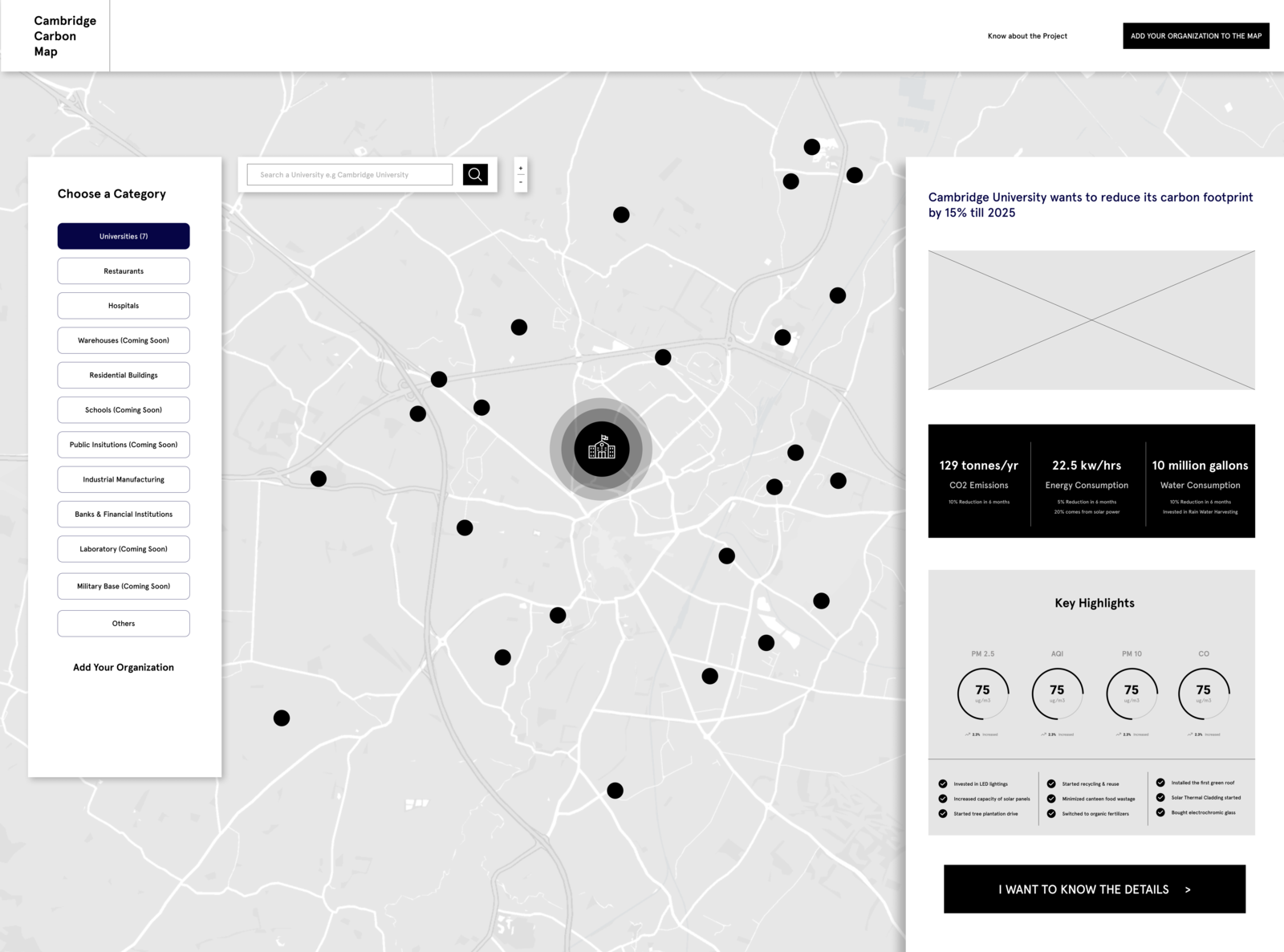Image resolution: width=1284 pixels, height=952 pixels.
Task: Click the checkmark icon beside Invested in LED lightings
Action: [942, 783]
